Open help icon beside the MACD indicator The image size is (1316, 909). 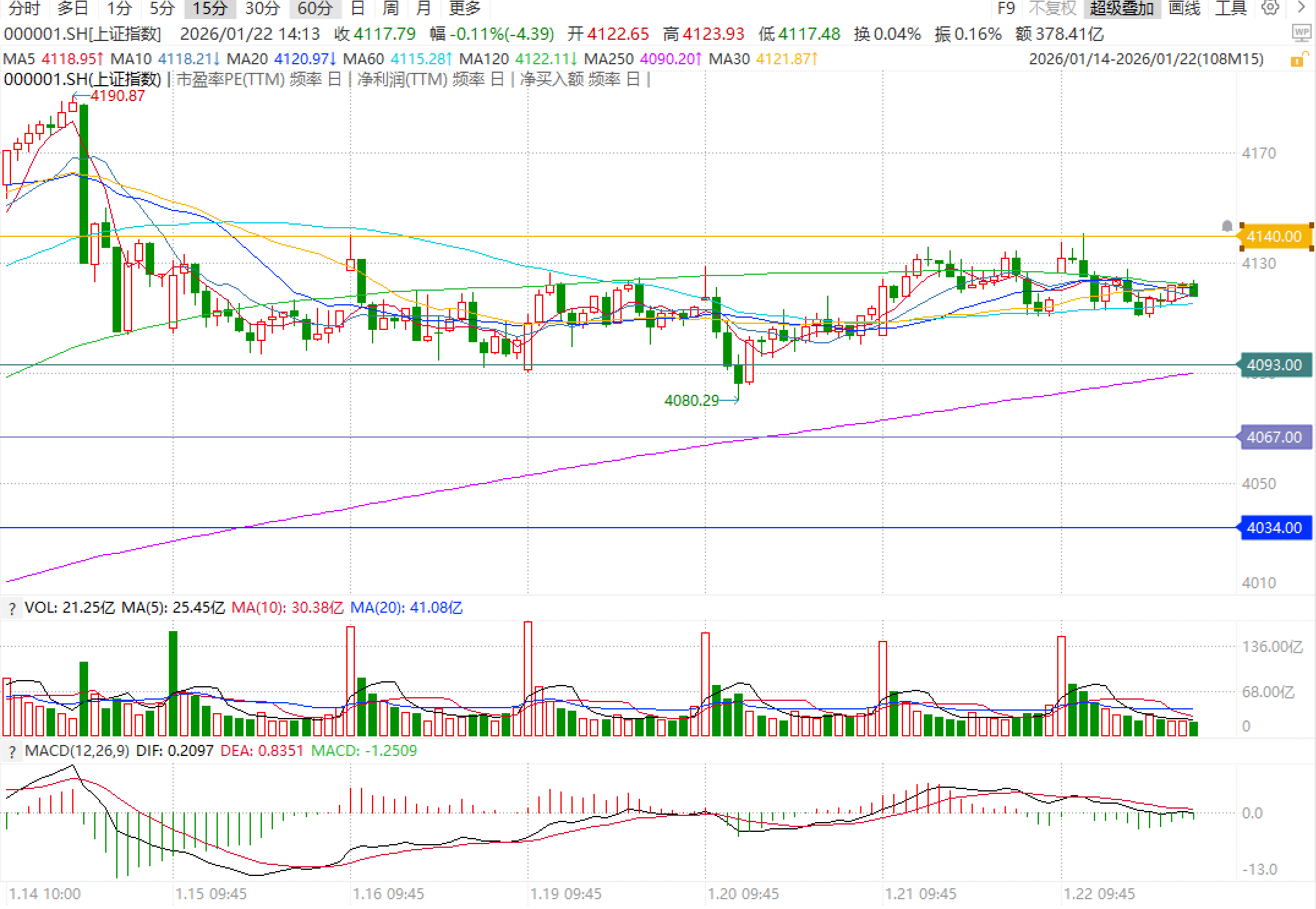(12, 752)
